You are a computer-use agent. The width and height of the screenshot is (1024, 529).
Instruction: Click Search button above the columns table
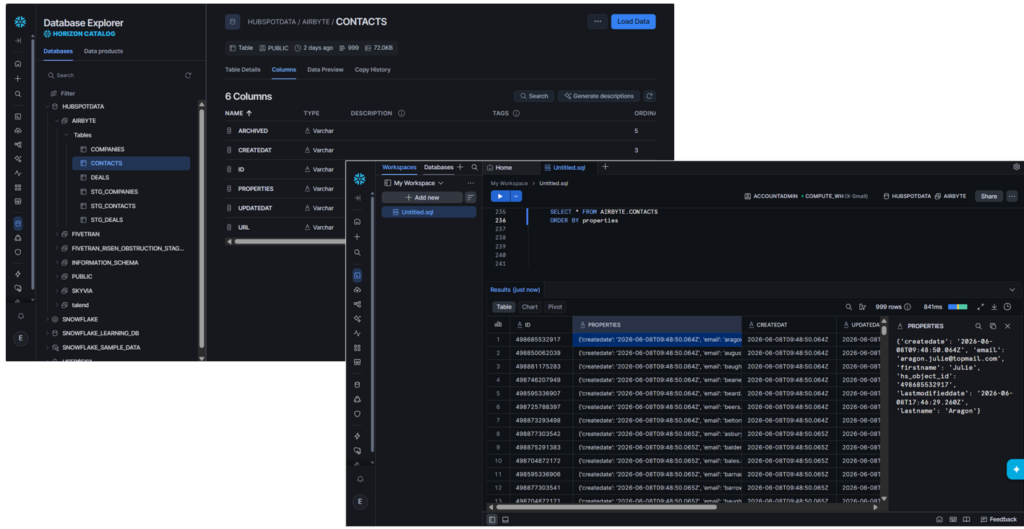coord(534,96)
